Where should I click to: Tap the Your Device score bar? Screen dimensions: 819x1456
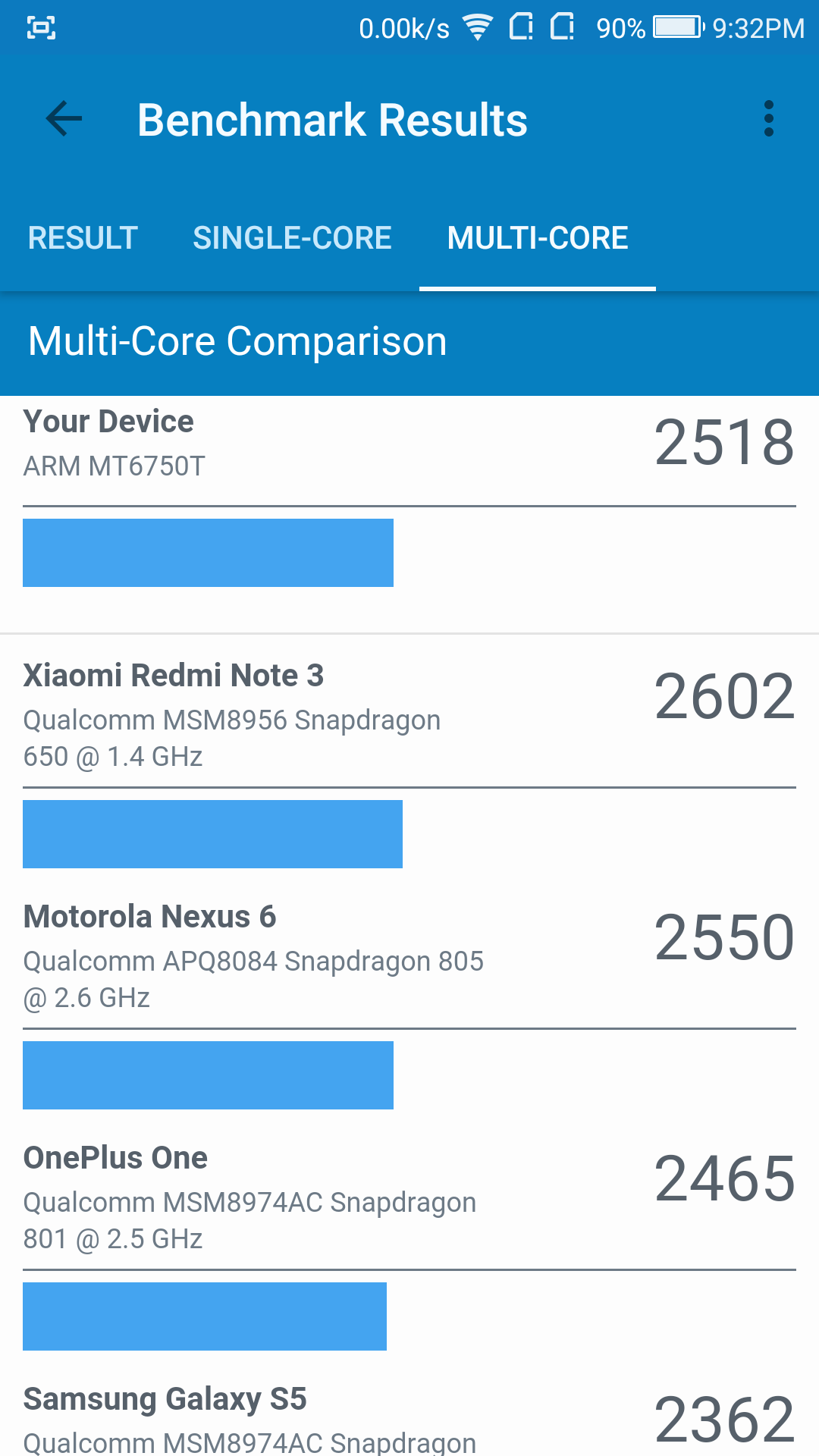(x=208, y=553)
